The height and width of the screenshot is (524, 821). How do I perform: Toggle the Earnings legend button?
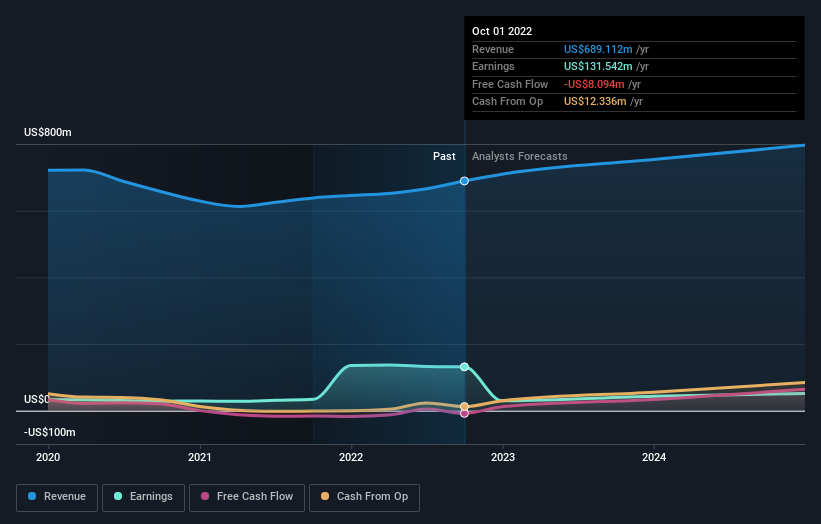point(143,497)
